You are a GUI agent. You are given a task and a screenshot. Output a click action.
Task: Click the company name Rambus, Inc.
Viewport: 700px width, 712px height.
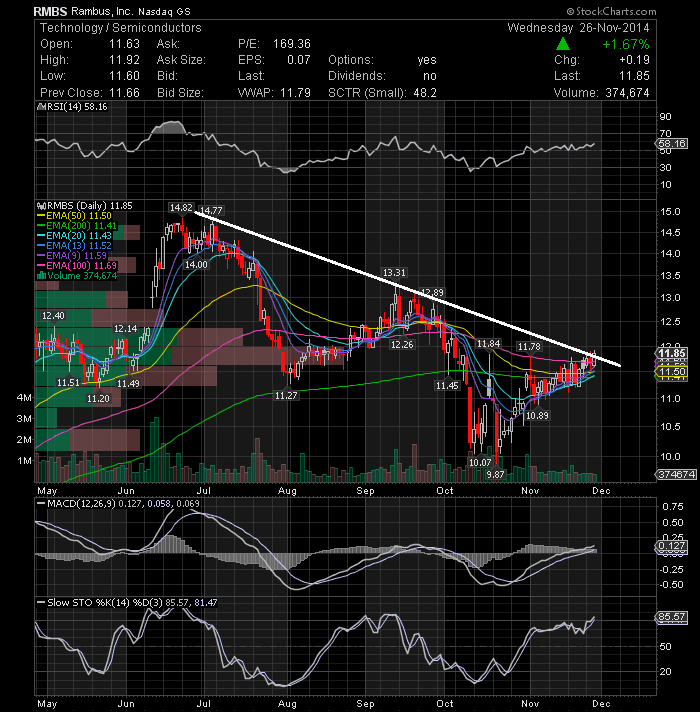pos(102,12)
